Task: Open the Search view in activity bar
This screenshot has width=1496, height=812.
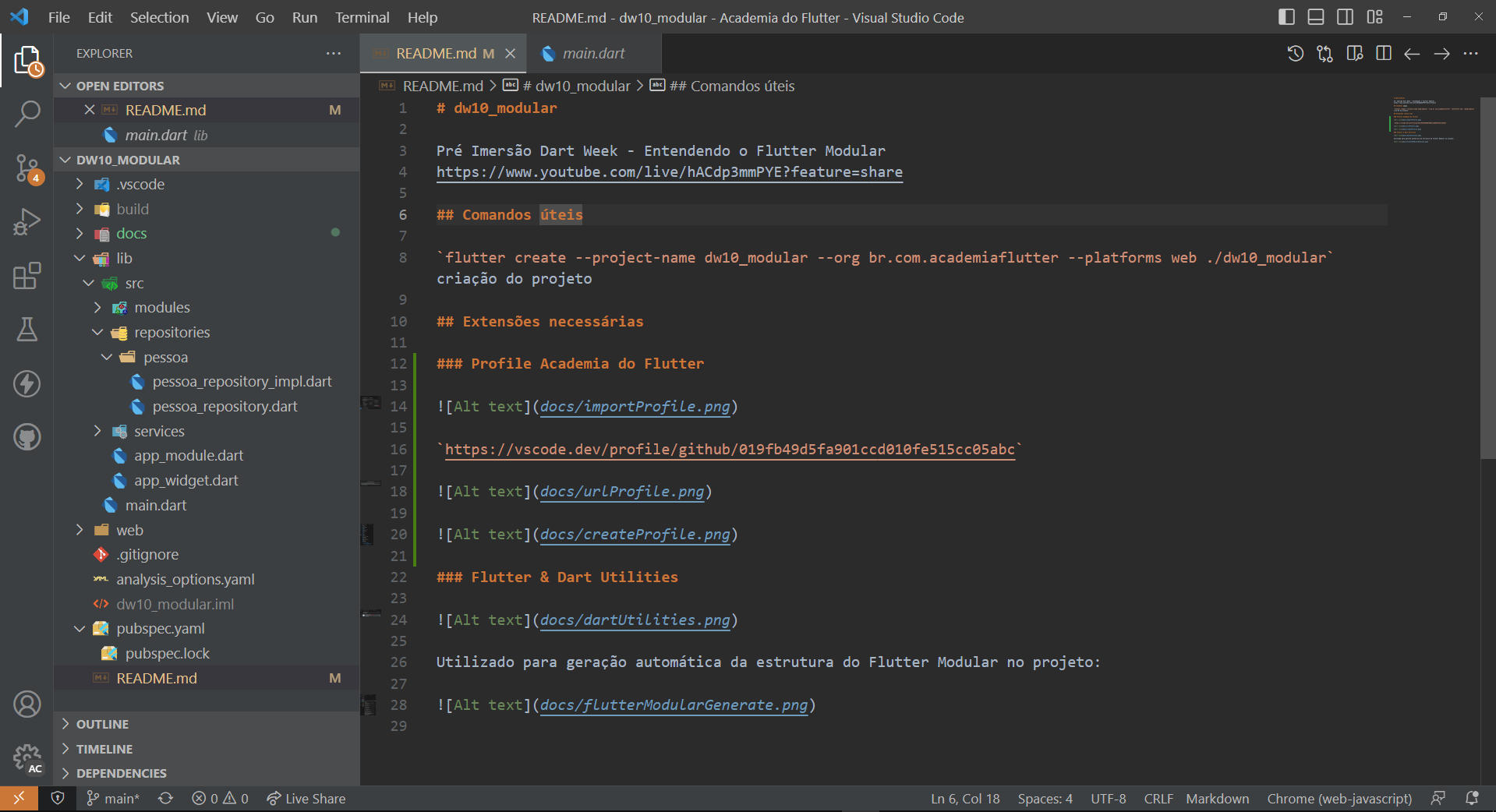Action: [27, 115]
